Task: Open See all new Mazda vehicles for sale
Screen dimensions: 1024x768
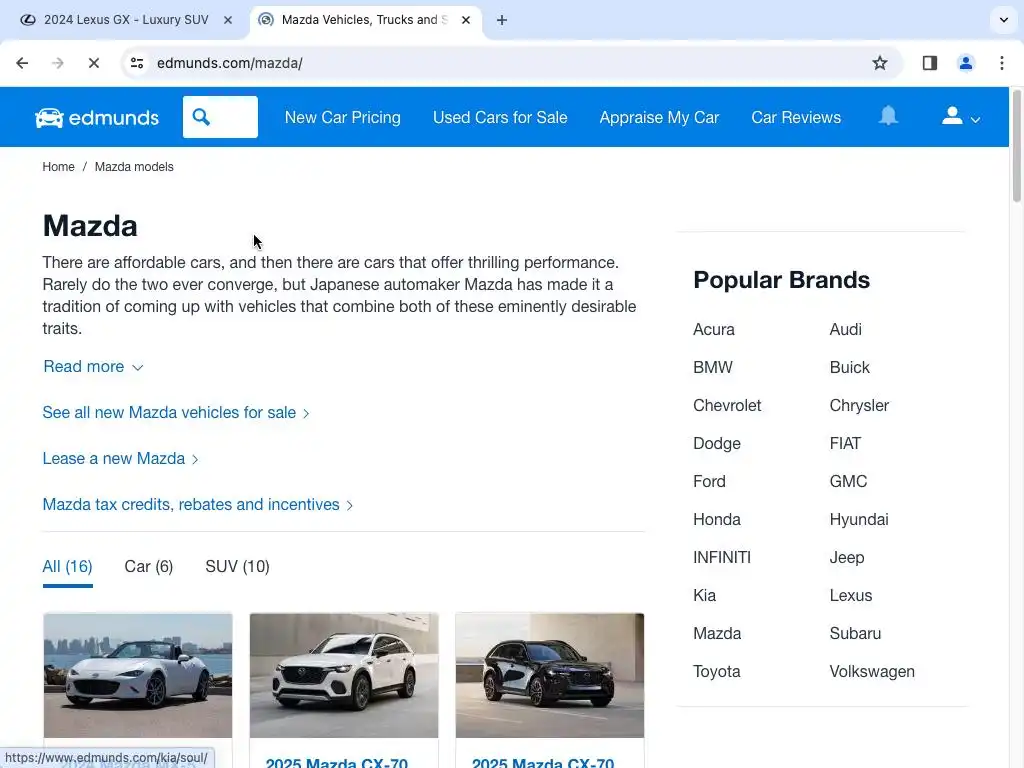Action: (176, 413)
